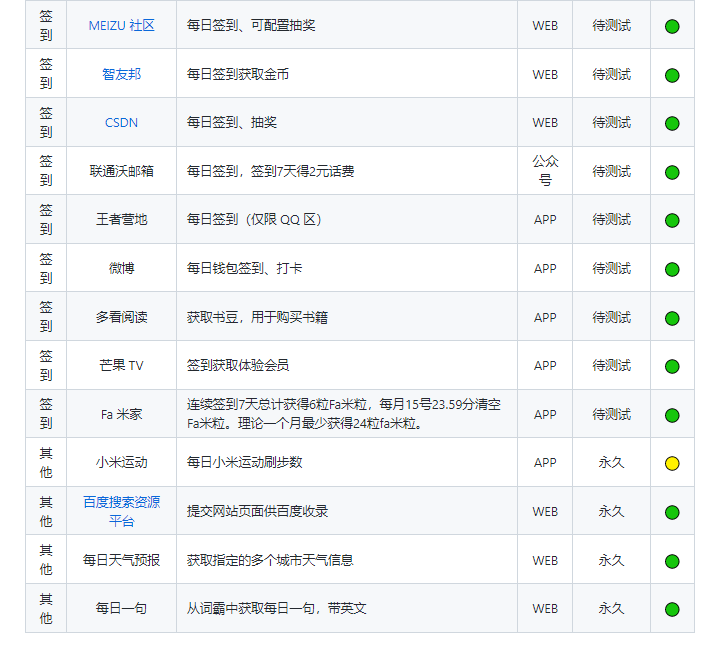Viewport: 719px width, 645px height.
Task: Click description 每日签到获取金币
Action: (x=238, y=74)
